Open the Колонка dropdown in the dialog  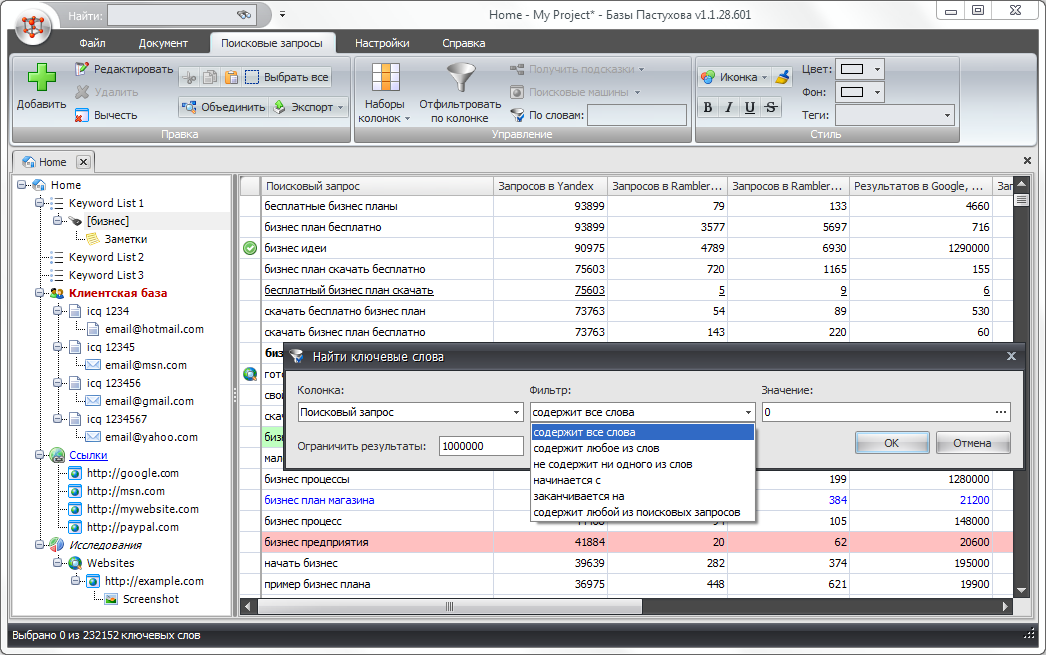(x=516, y=412)
